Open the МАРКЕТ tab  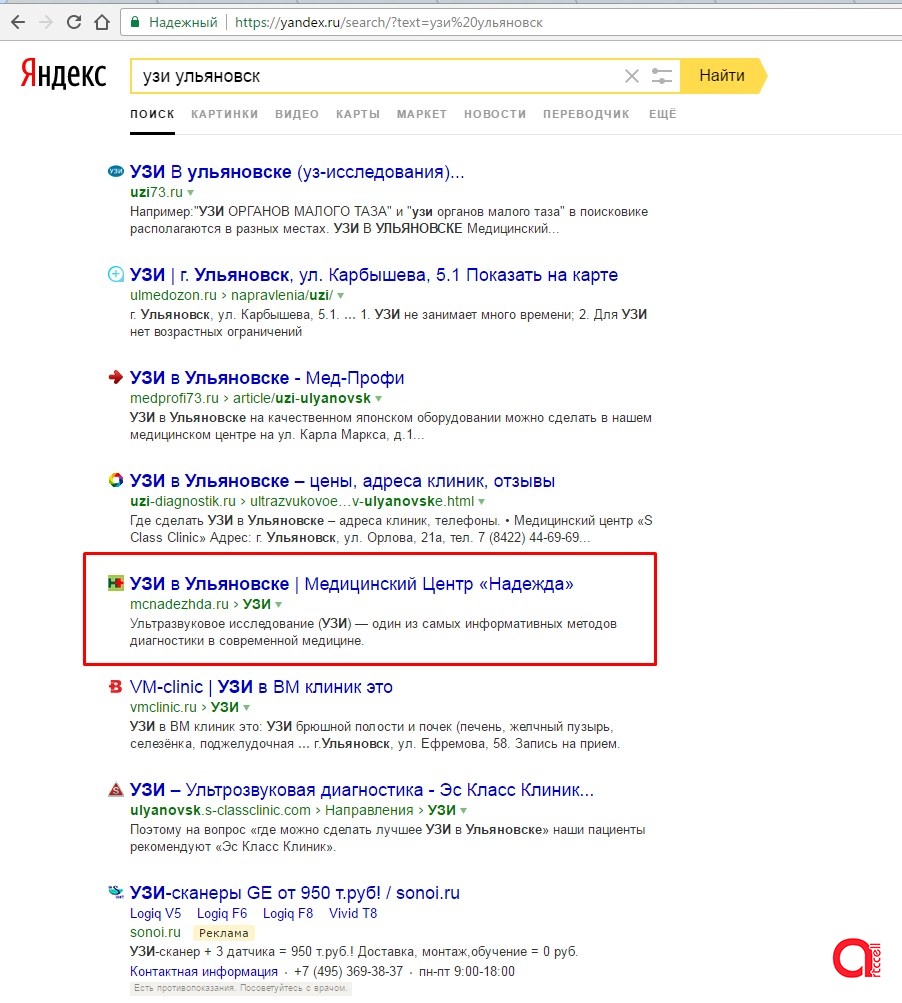(x=422, y=114)
